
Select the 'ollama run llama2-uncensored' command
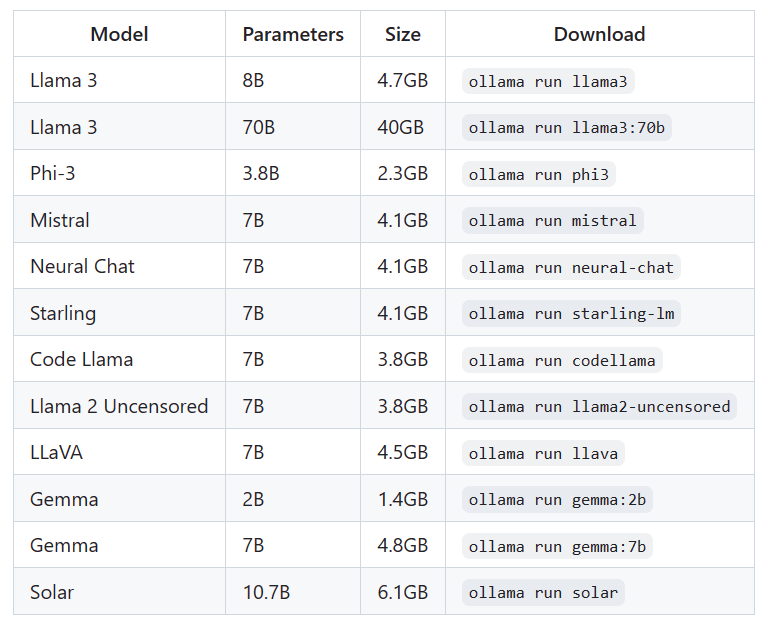(x=600, y=406)
